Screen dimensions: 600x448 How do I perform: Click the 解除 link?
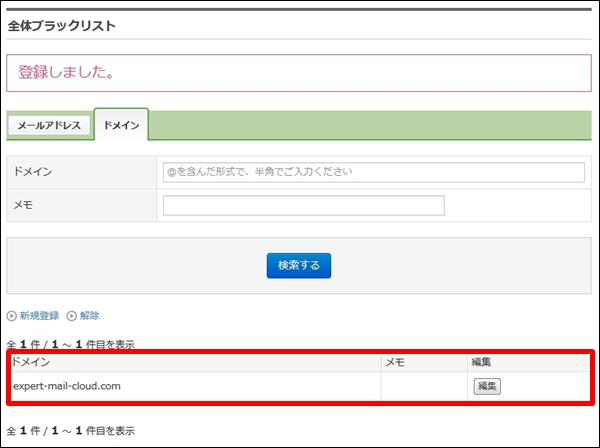tap(90, 316)
